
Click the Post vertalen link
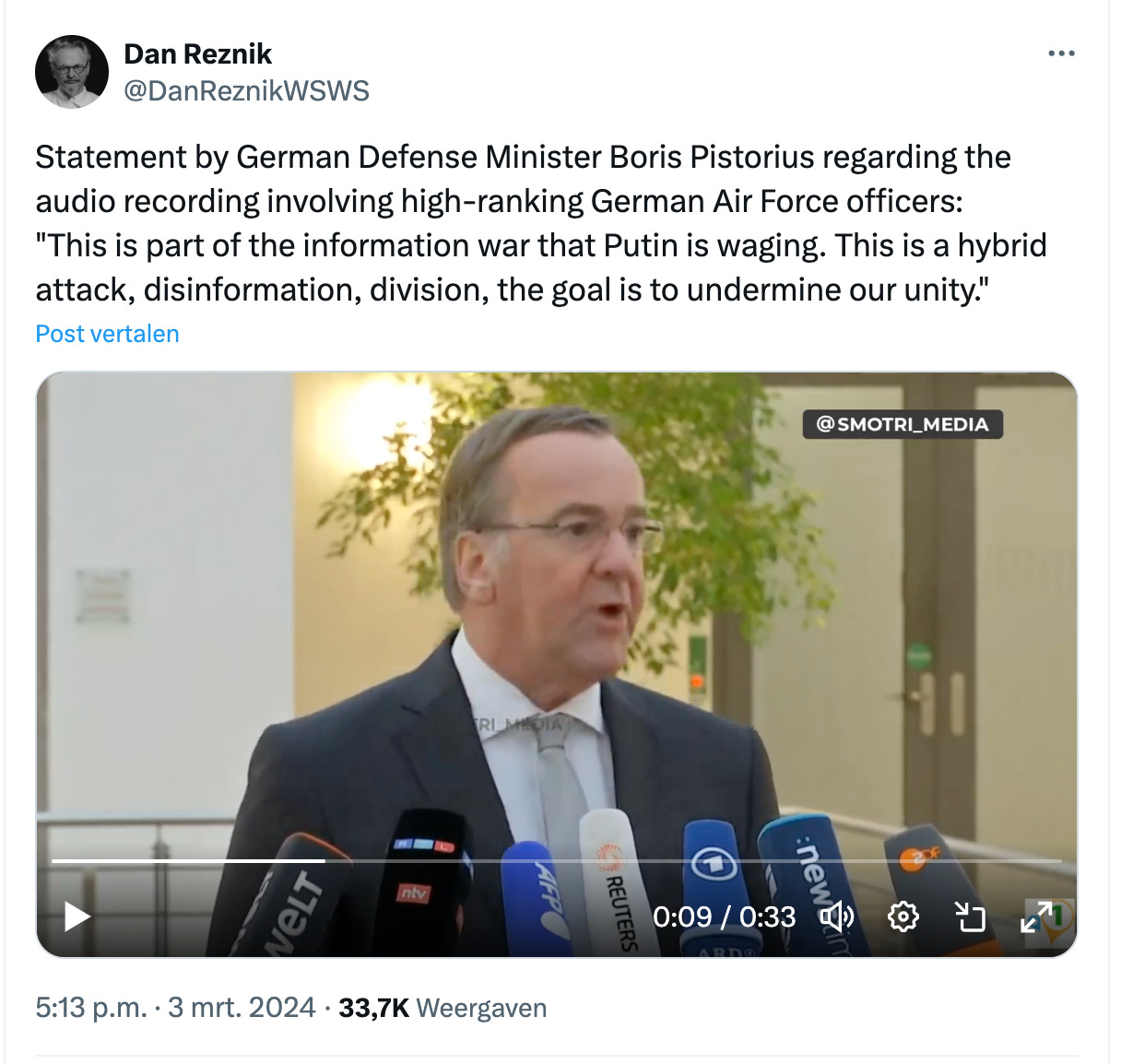[x=107, y=334]
